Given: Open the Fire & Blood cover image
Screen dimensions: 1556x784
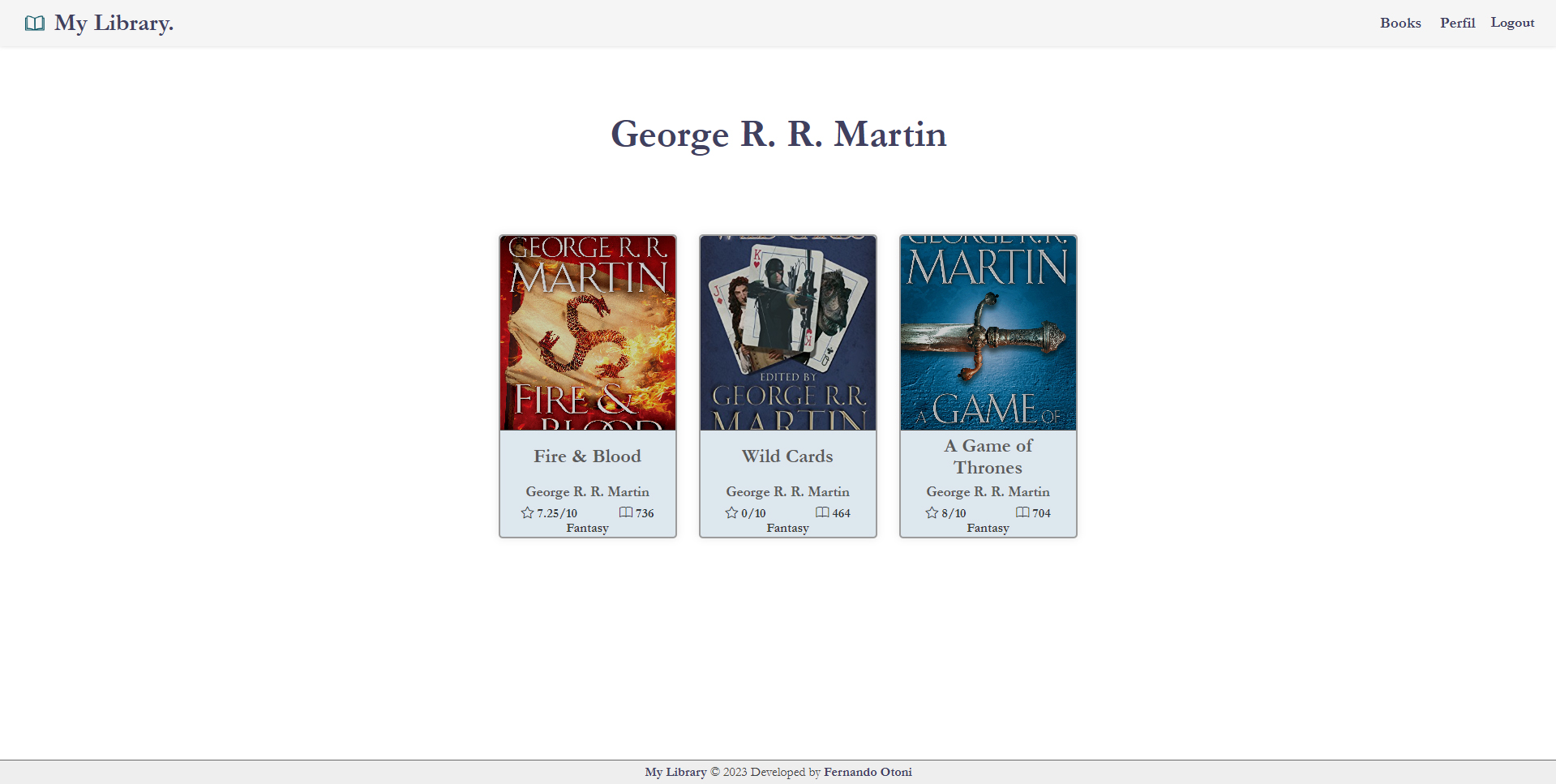Looking at the screenshot, I should [586, 332].
